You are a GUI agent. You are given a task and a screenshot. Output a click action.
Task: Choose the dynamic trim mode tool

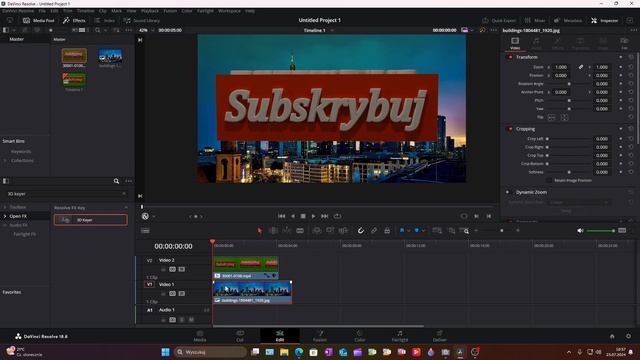287,231
